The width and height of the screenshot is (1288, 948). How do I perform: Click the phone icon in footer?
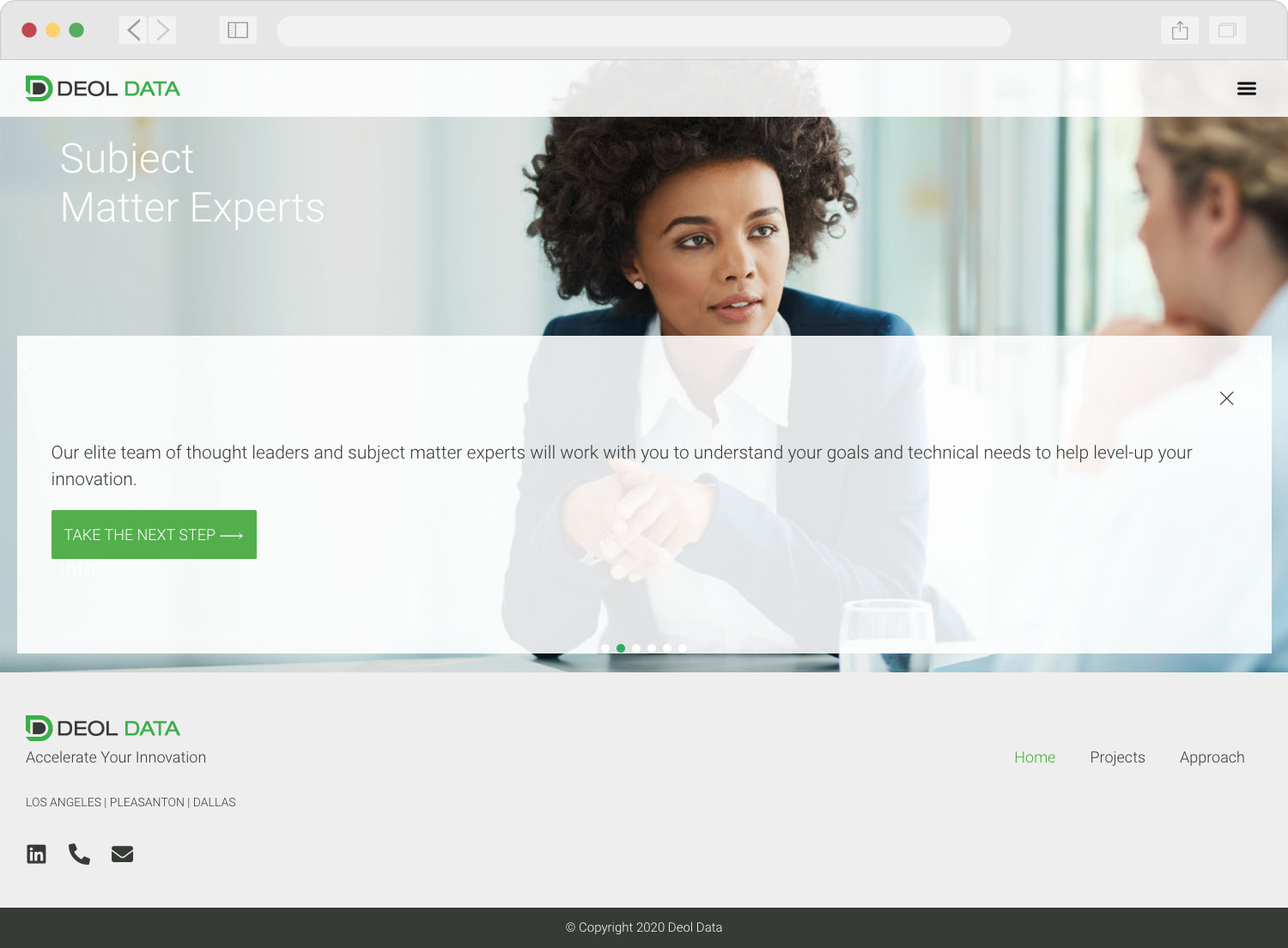point(79,854)
